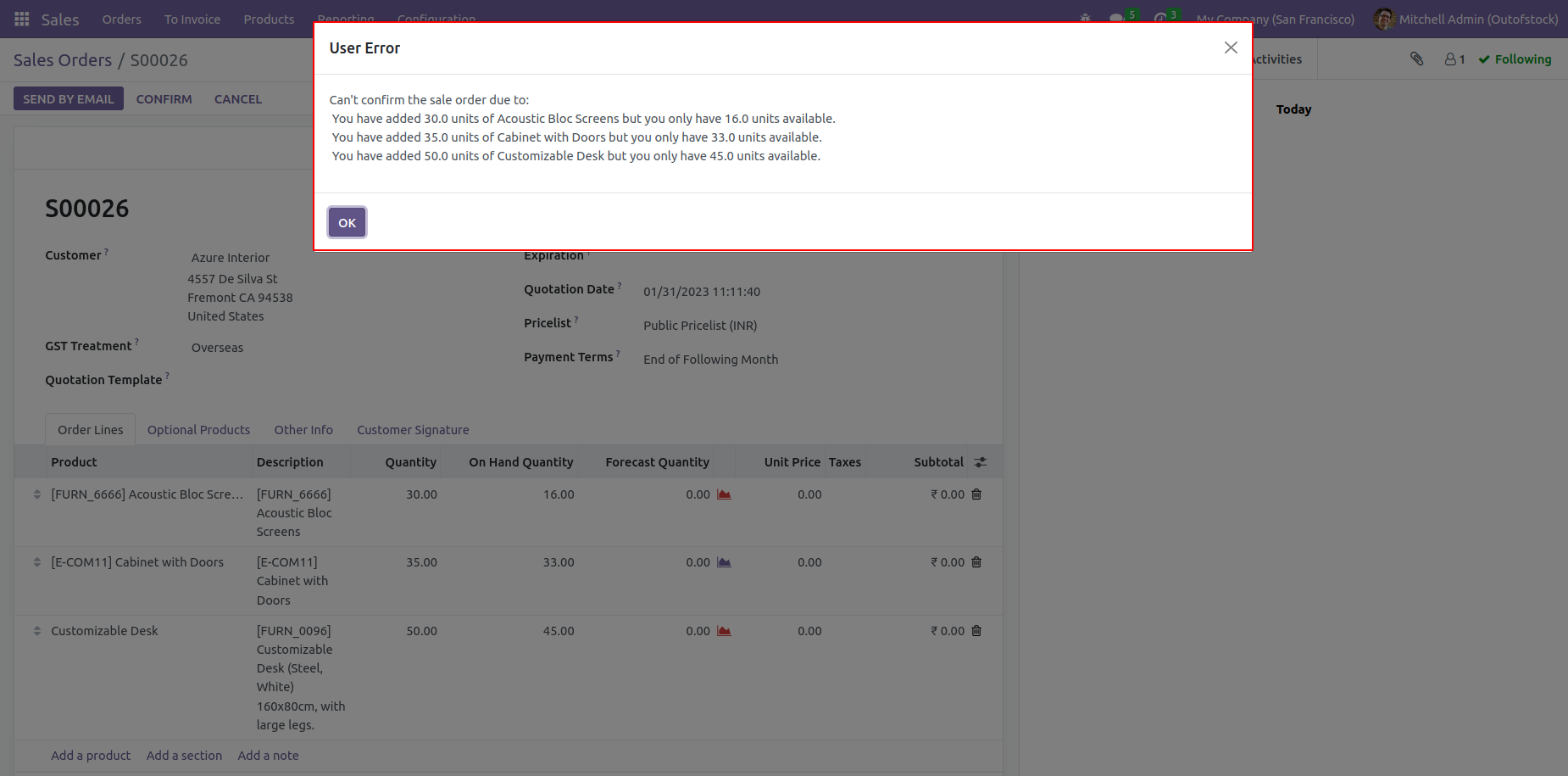The width and height of the screenshot is (1568, 776).
Task: Click the Quotation Template field label
Action: coord(103,380)
